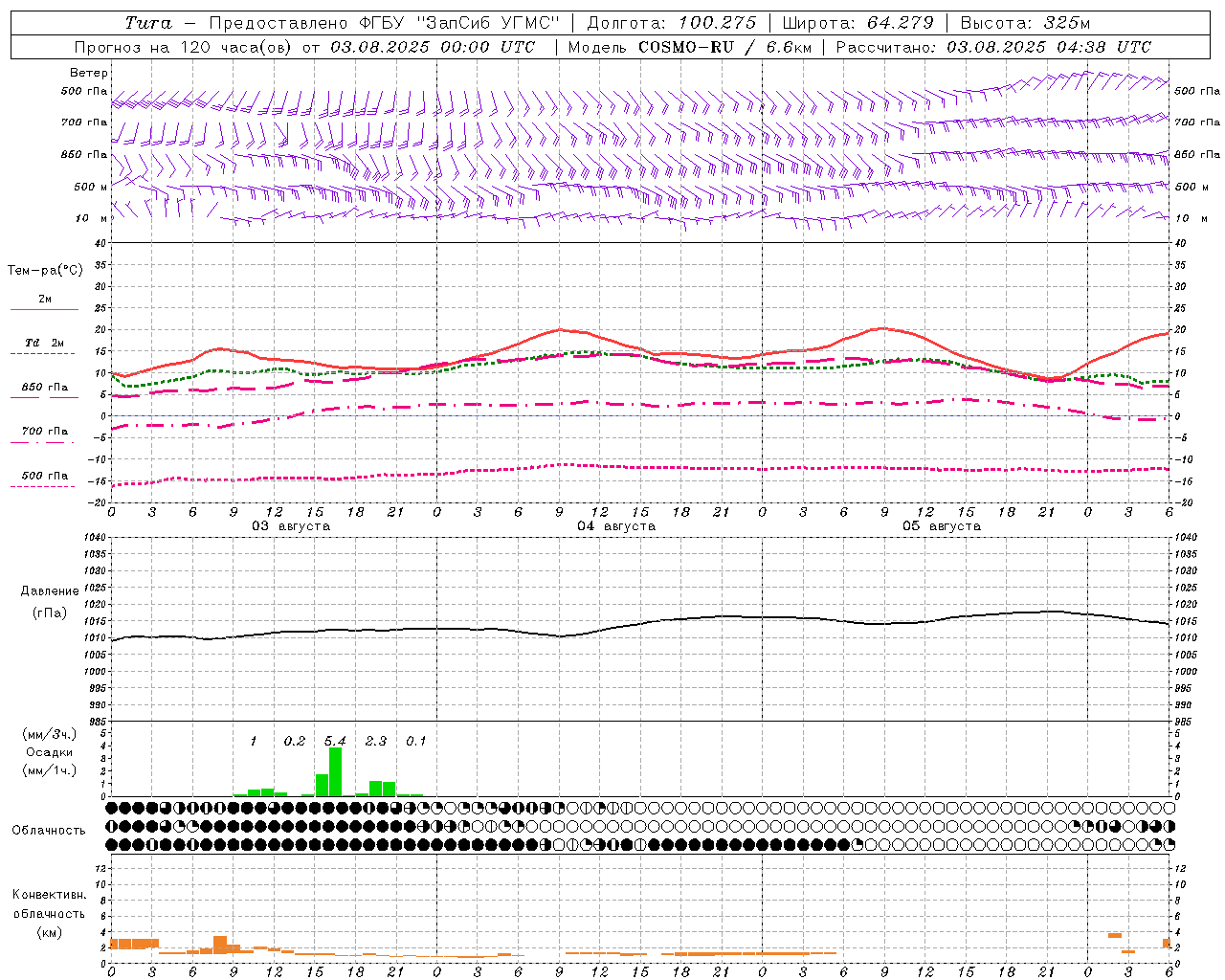
Task: Click the "(мм/1ч.)" precipitation unit label
Action: 50,770
